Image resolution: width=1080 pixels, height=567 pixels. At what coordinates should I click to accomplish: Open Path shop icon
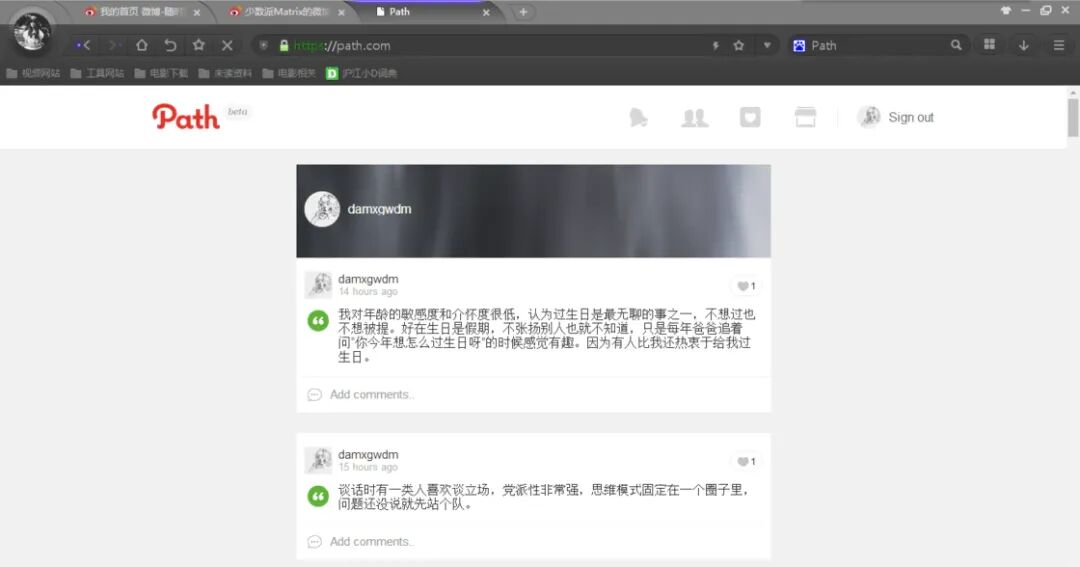(x=805, y=117)
